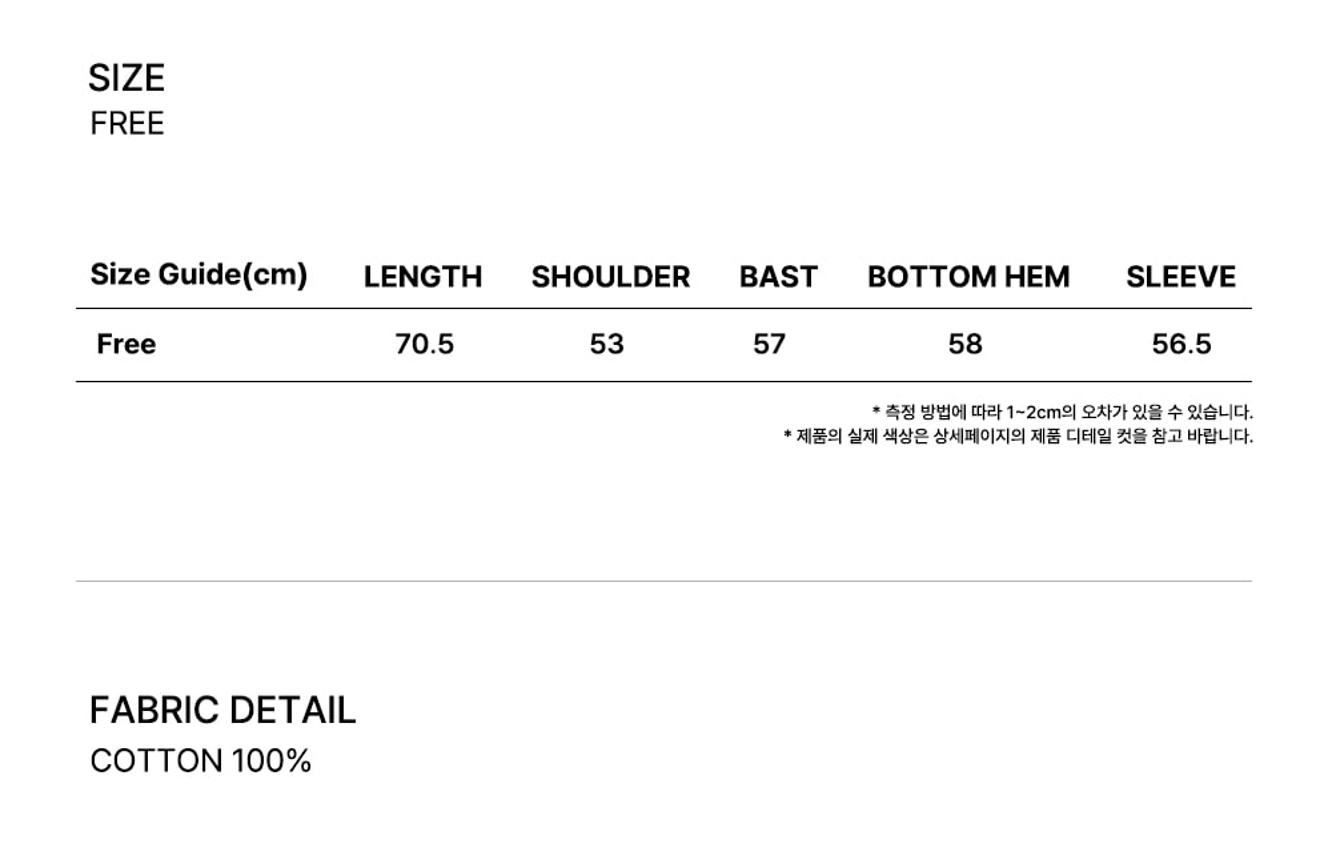Select the LENGTH column header

click(x=422, y=277)
